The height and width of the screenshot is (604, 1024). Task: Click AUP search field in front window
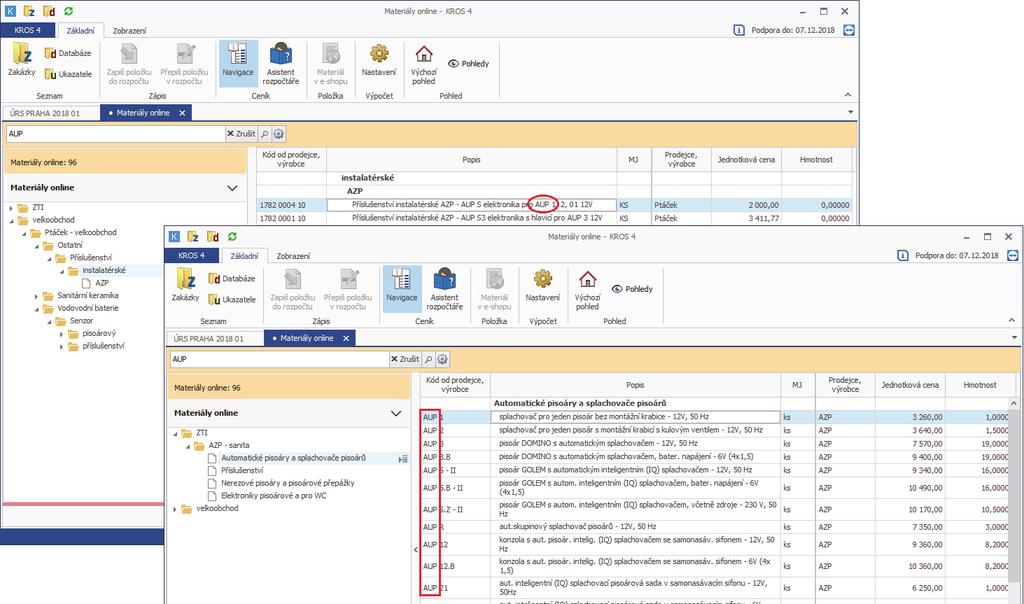280,359
